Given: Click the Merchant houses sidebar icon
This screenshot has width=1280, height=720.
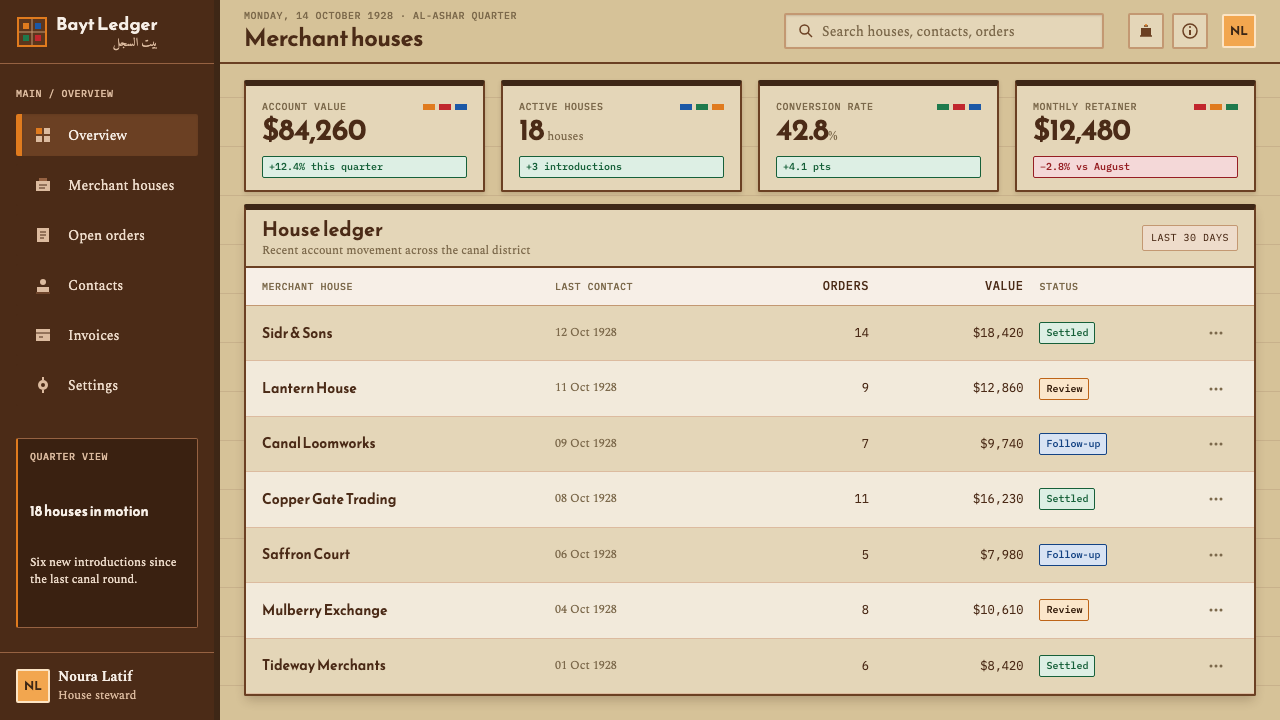Looking at the screenshot, I should pyautogui.click(x=43, y=185).
